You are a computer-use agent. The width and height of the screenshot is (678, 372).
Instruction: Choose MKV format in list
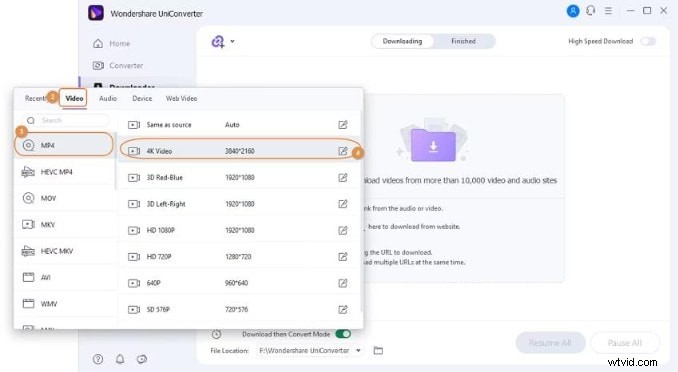click(65, 224)
